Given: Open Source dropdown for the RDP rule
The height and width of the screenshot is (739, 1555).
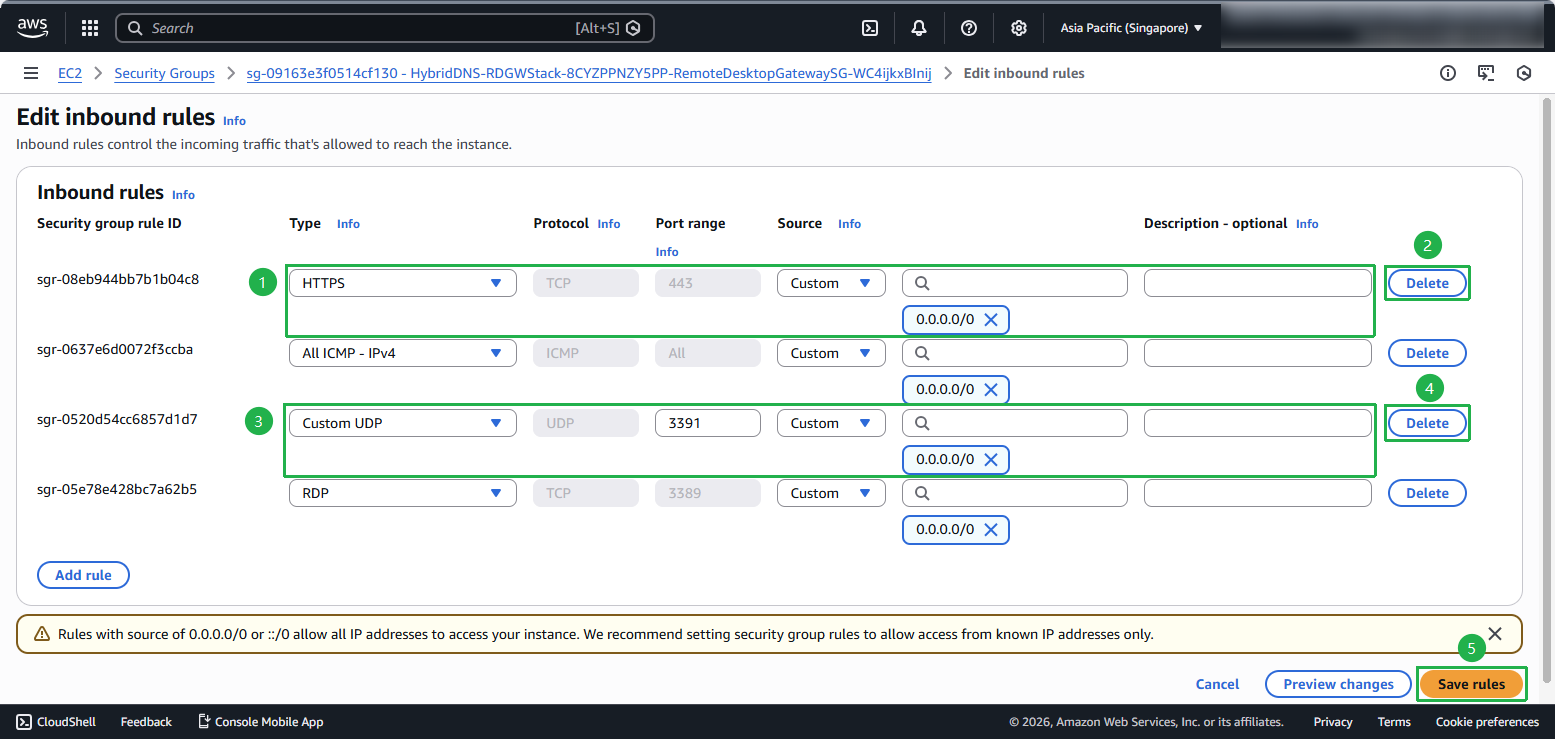Looking at the screenshot, I should [x=830, y=493].
